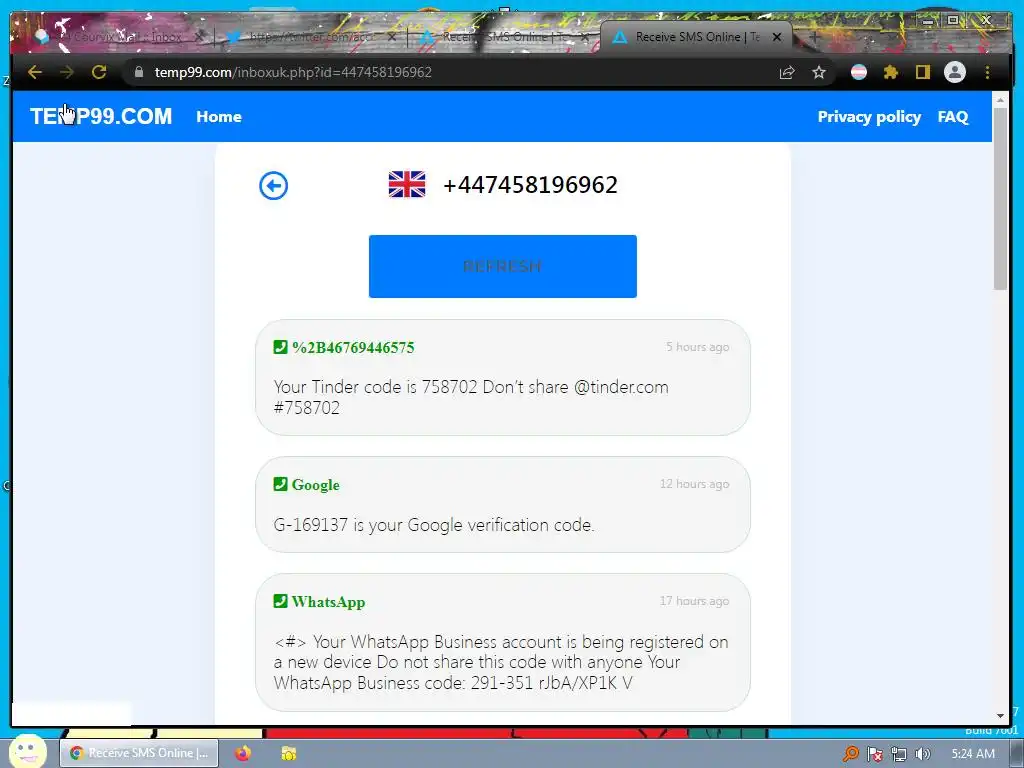The width and height of the screenshot is (1024, 768).
Task: Open a new browser tab with plus
Action: click(814, 37)
